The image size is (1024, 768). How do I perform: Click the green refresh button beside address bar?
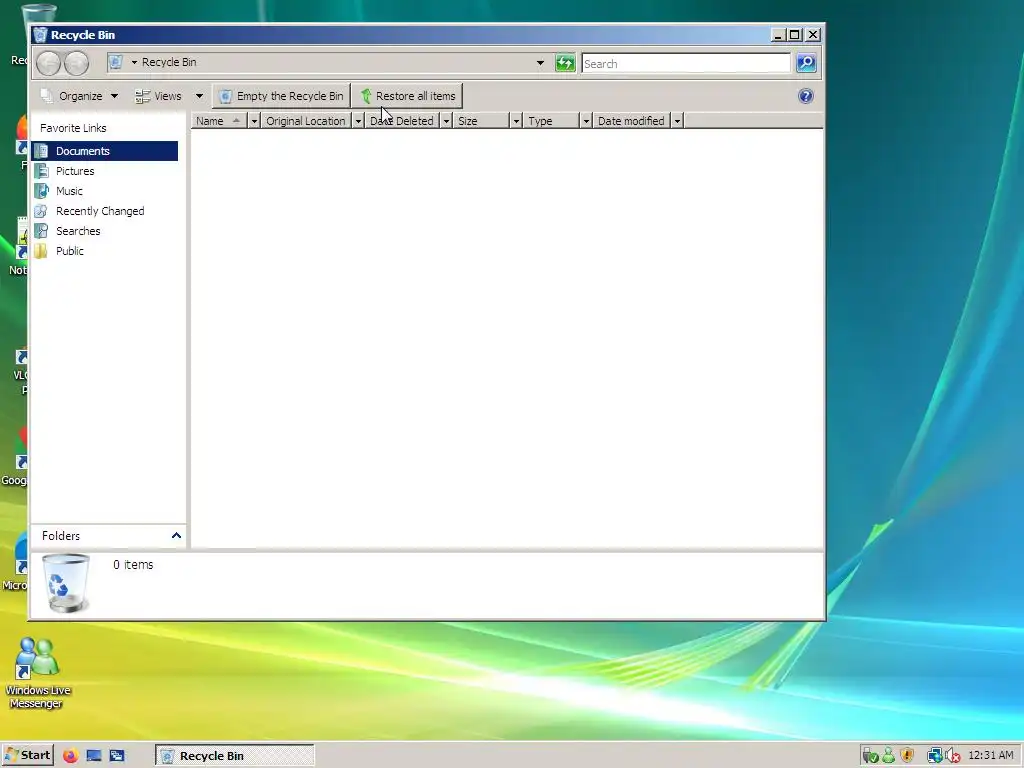click(565, 63)
